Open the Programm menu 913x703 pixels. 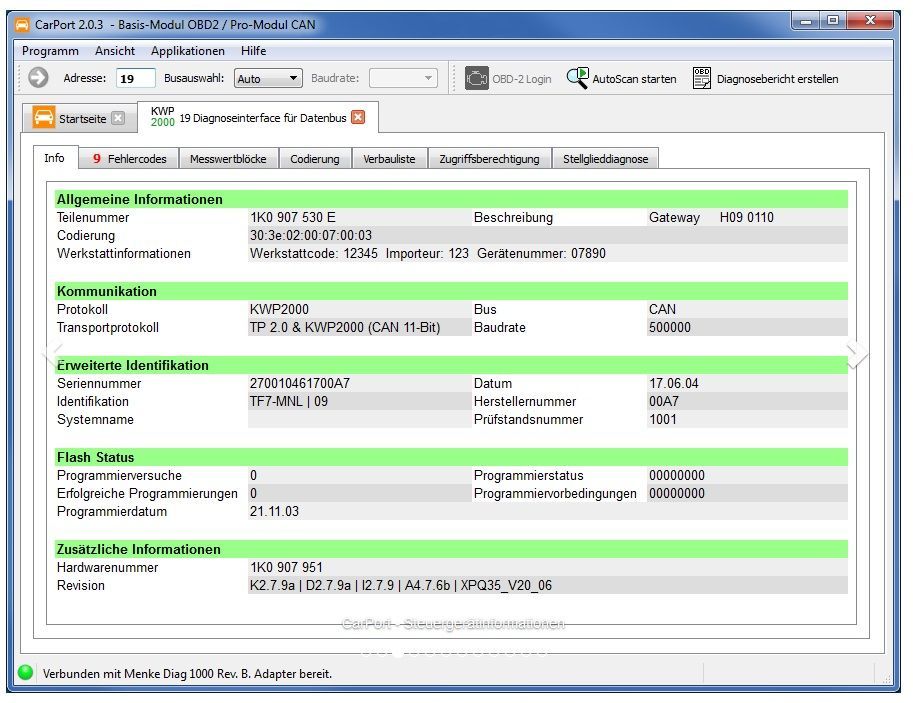click(x=50, y=51)
